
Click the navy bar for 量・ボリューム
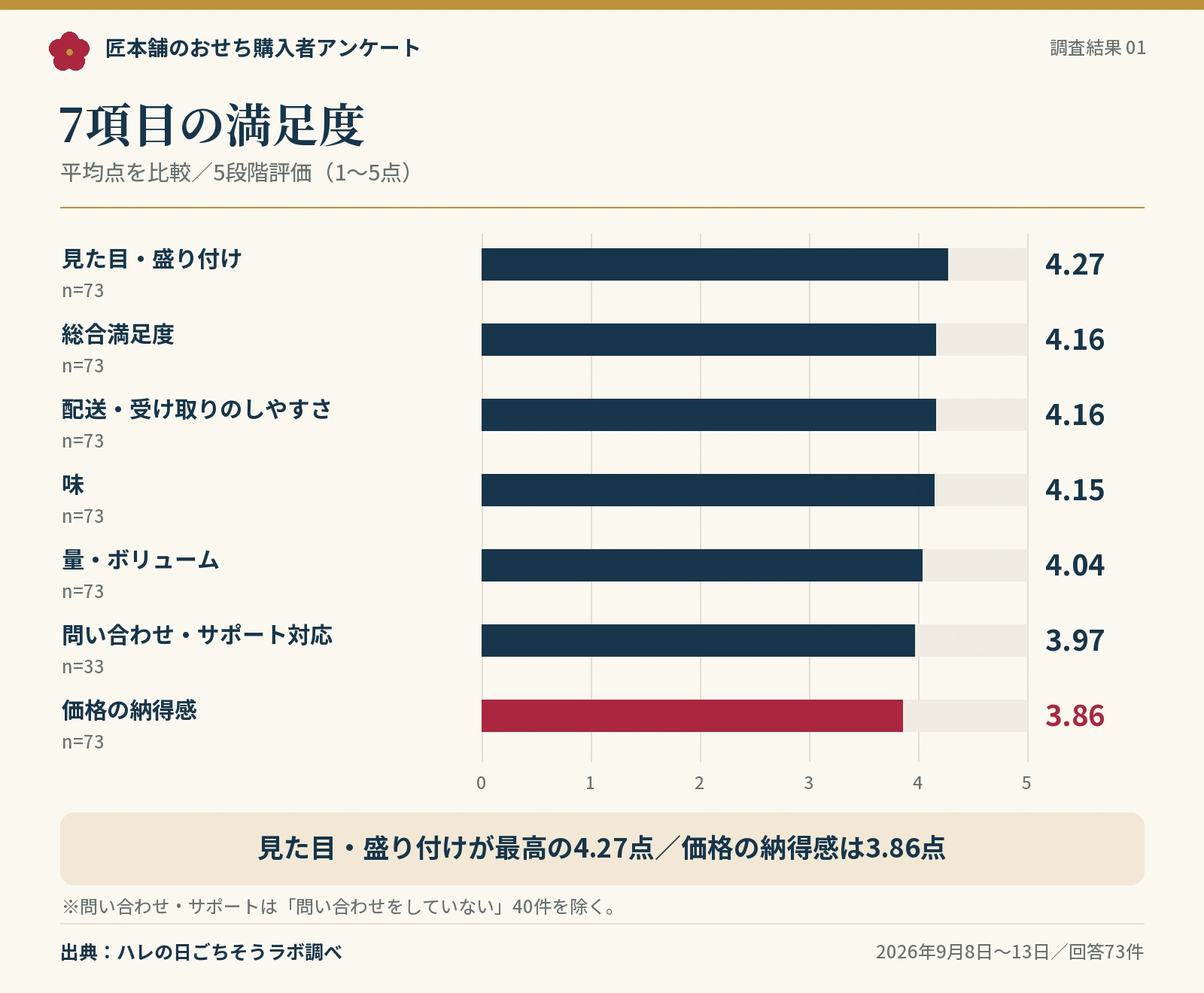702,565
